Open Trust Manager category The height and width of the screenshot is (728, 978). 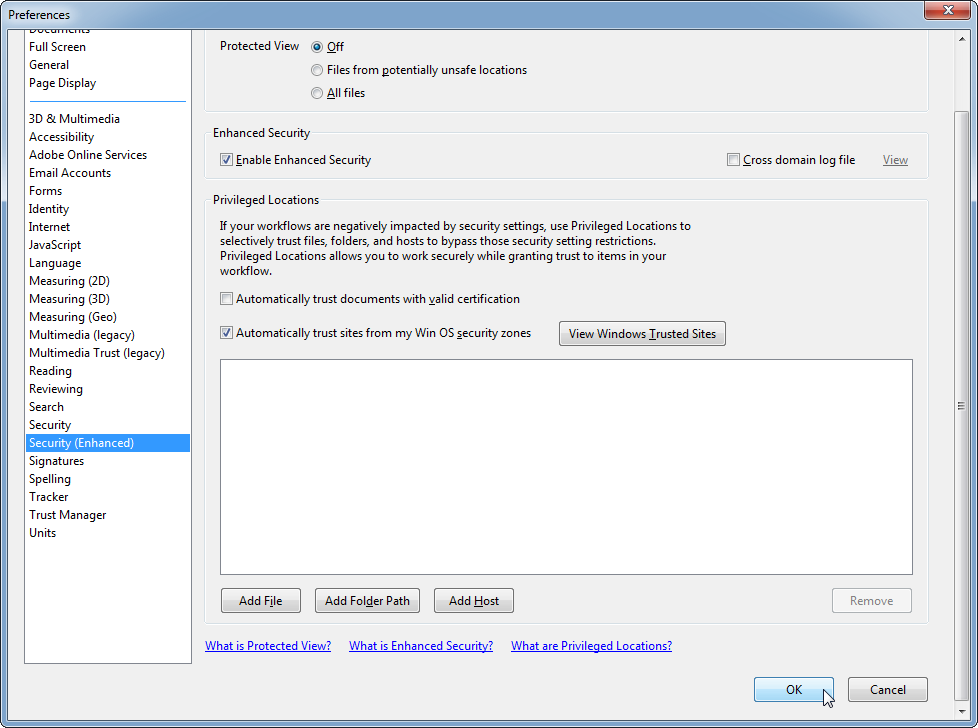(x=67, y=515)
